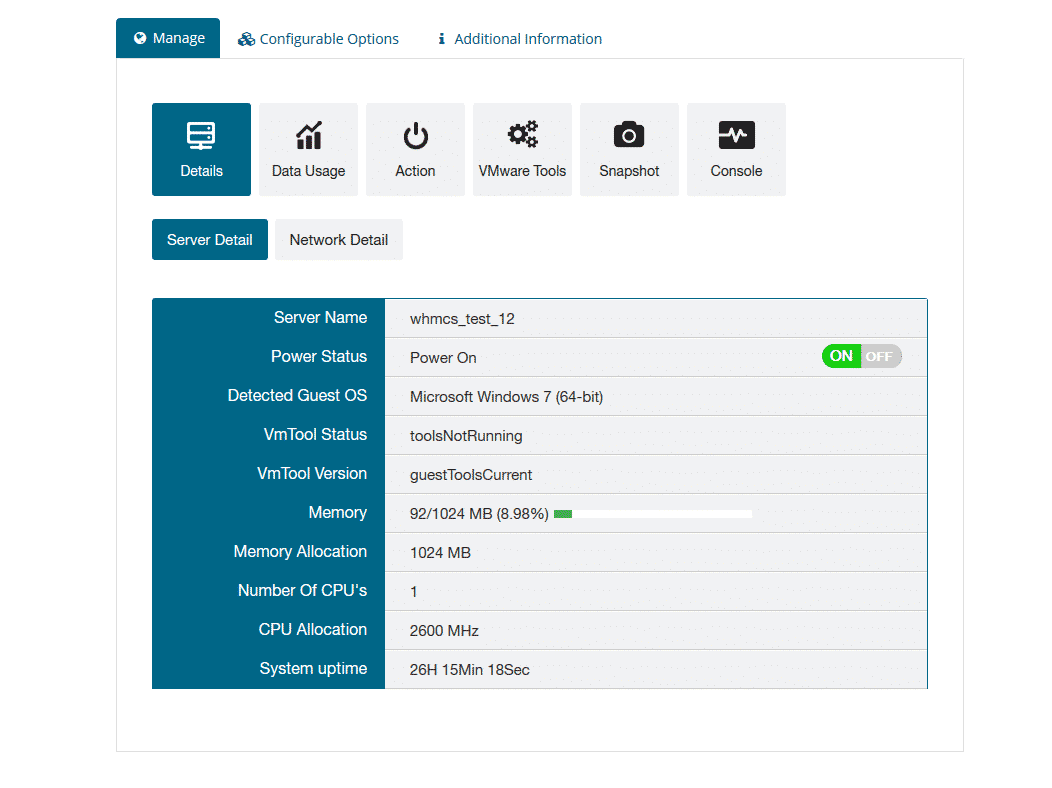The width and height of the screenshot is (1052, 788).
Task: Click the guestToolsCurrent version value
Action: click(471, 475)
